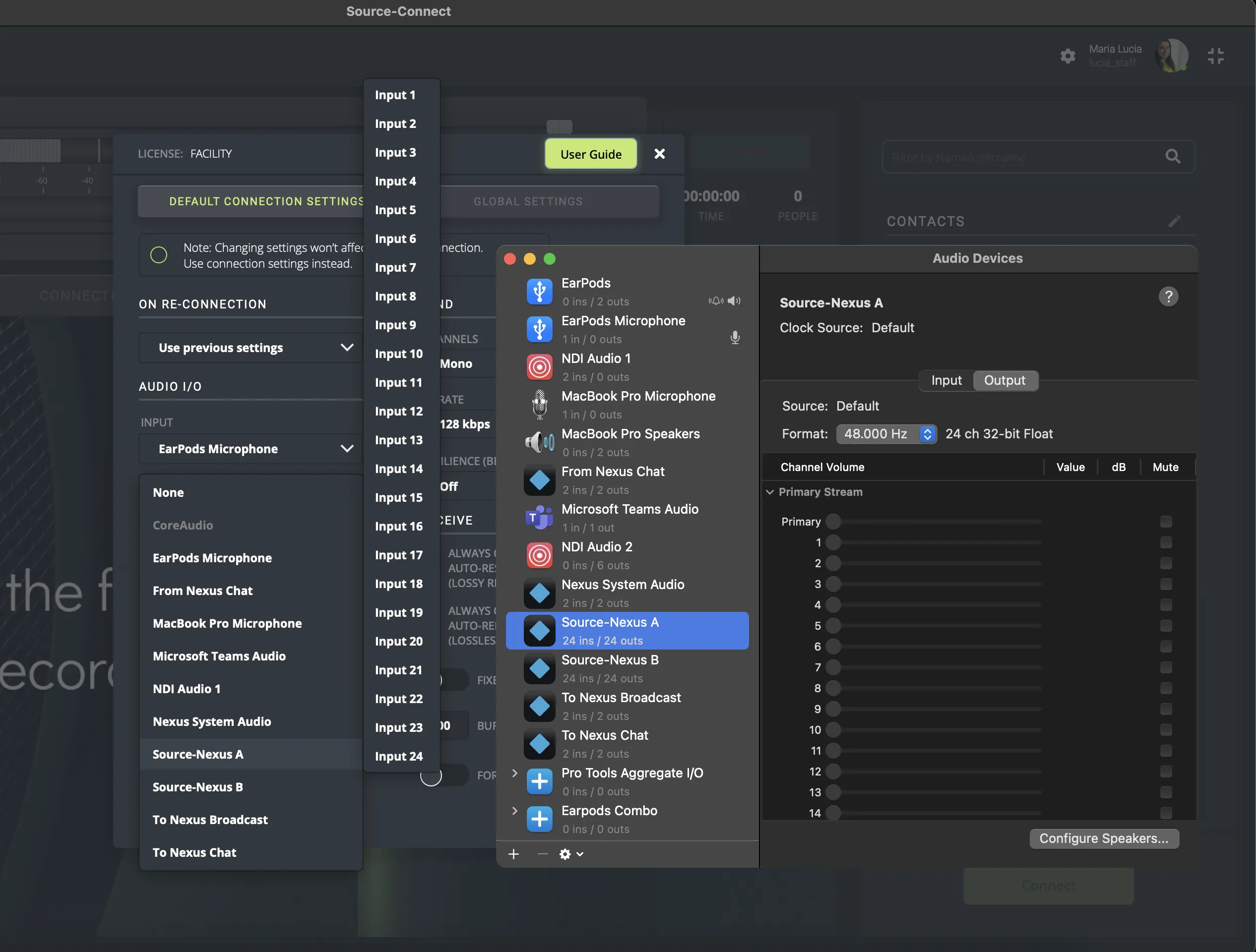Viewport: 1256px width, 952px height.
Task: Click To Nexus Broadcast device icon
Action: (x=539, y=706)
